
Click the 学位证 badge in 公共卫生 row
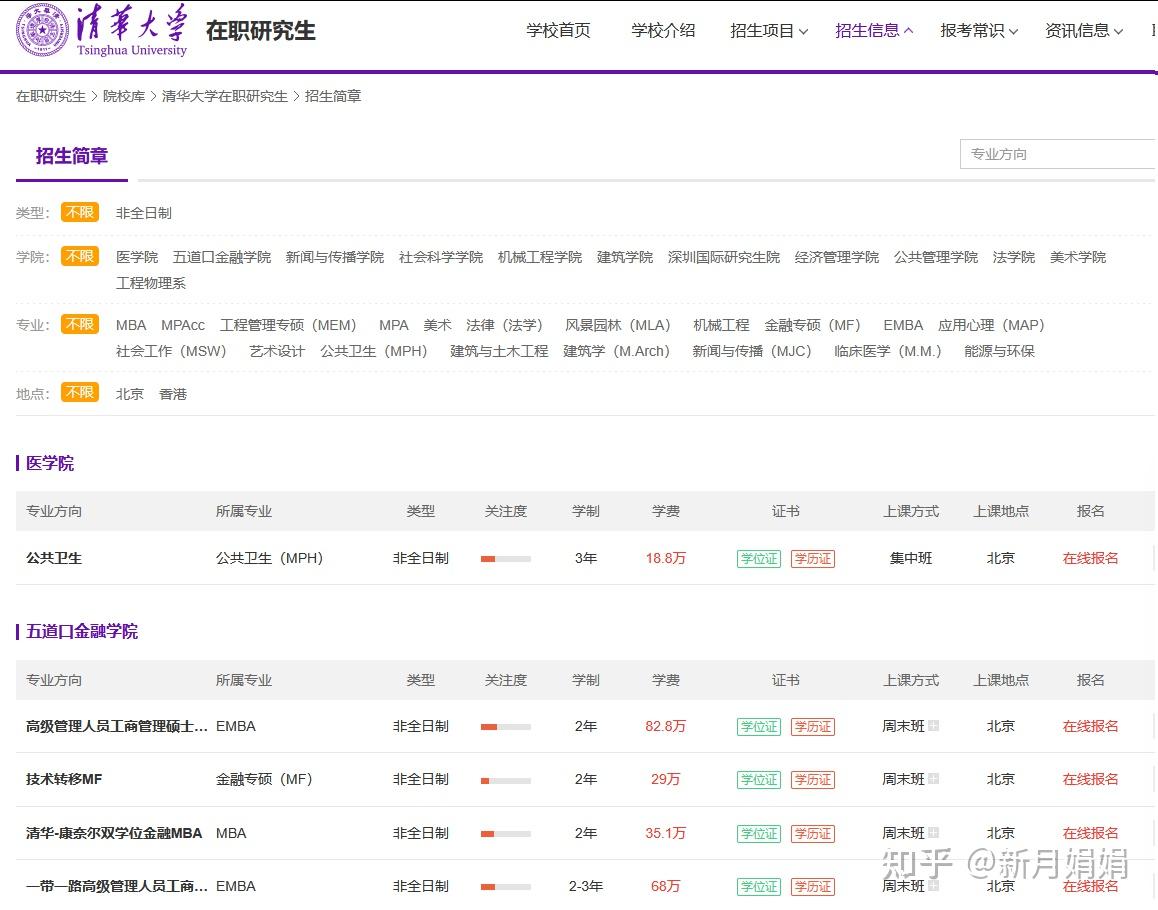(758, 559)
